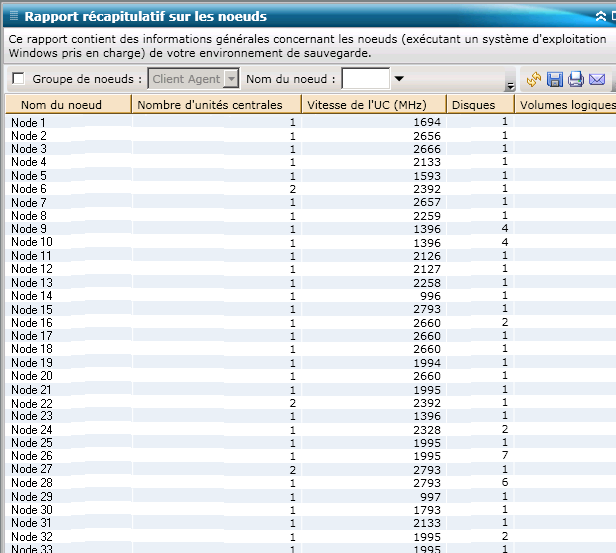The image size is (616, 553).
Task: Open the Client Agent group dropdown
Action: pos(232,79)
